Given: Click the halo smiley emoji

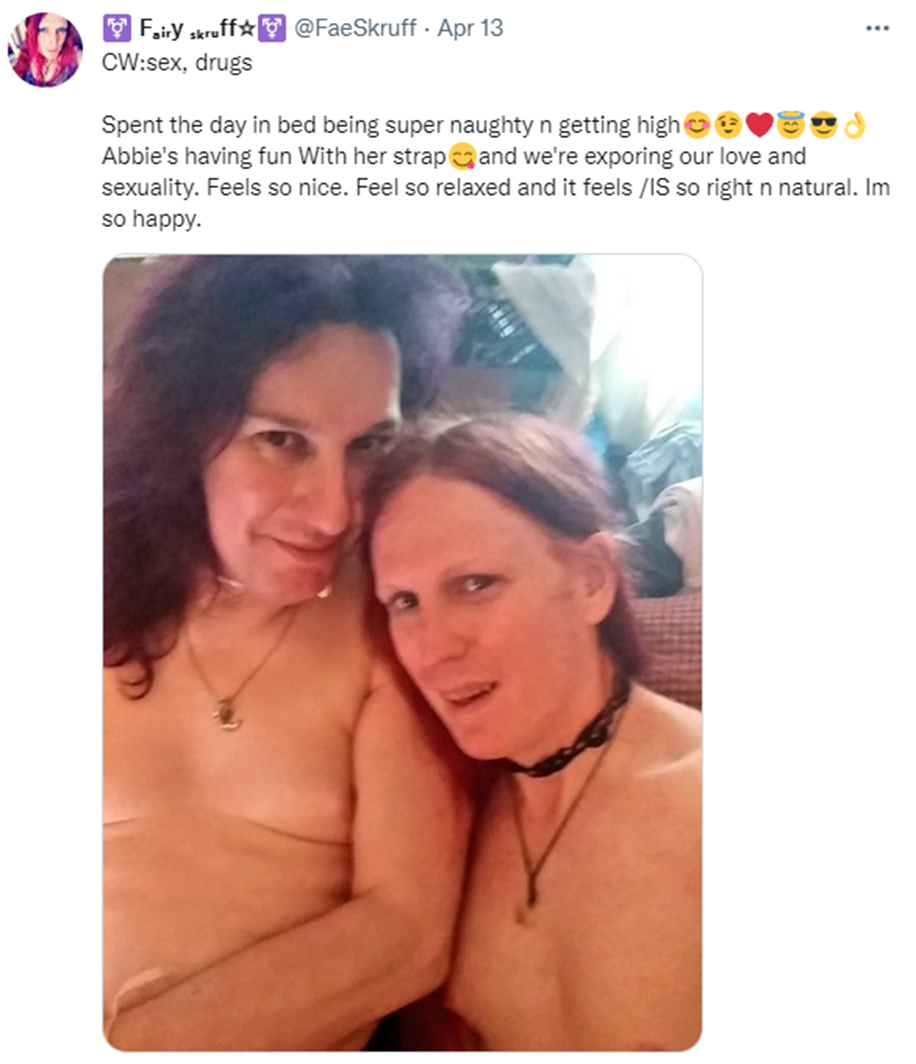Looking at the screenshot, I should (x=790, y=125).
